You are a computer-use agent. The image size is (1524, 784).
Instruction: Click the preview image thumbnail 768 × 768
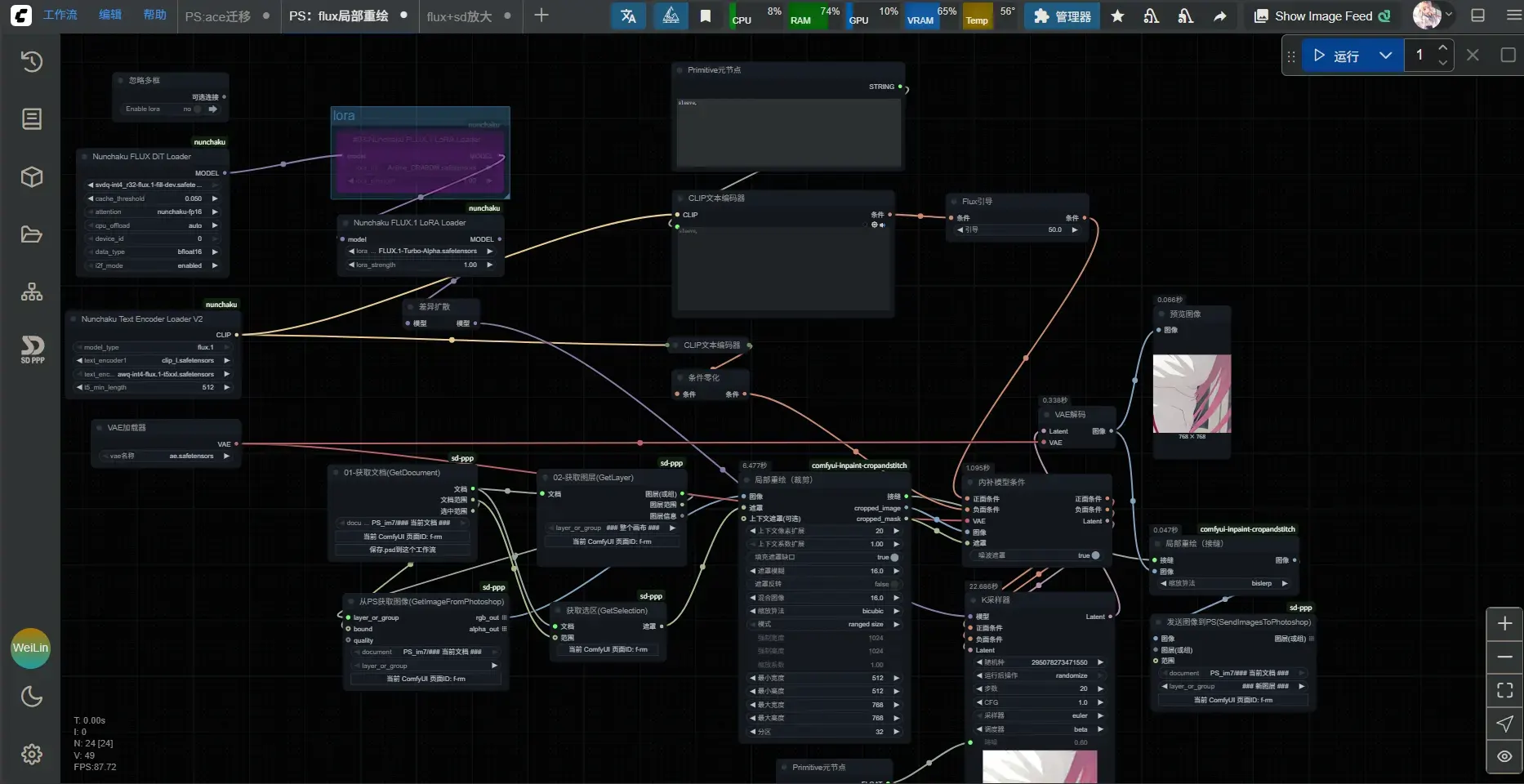(1192, 394)
